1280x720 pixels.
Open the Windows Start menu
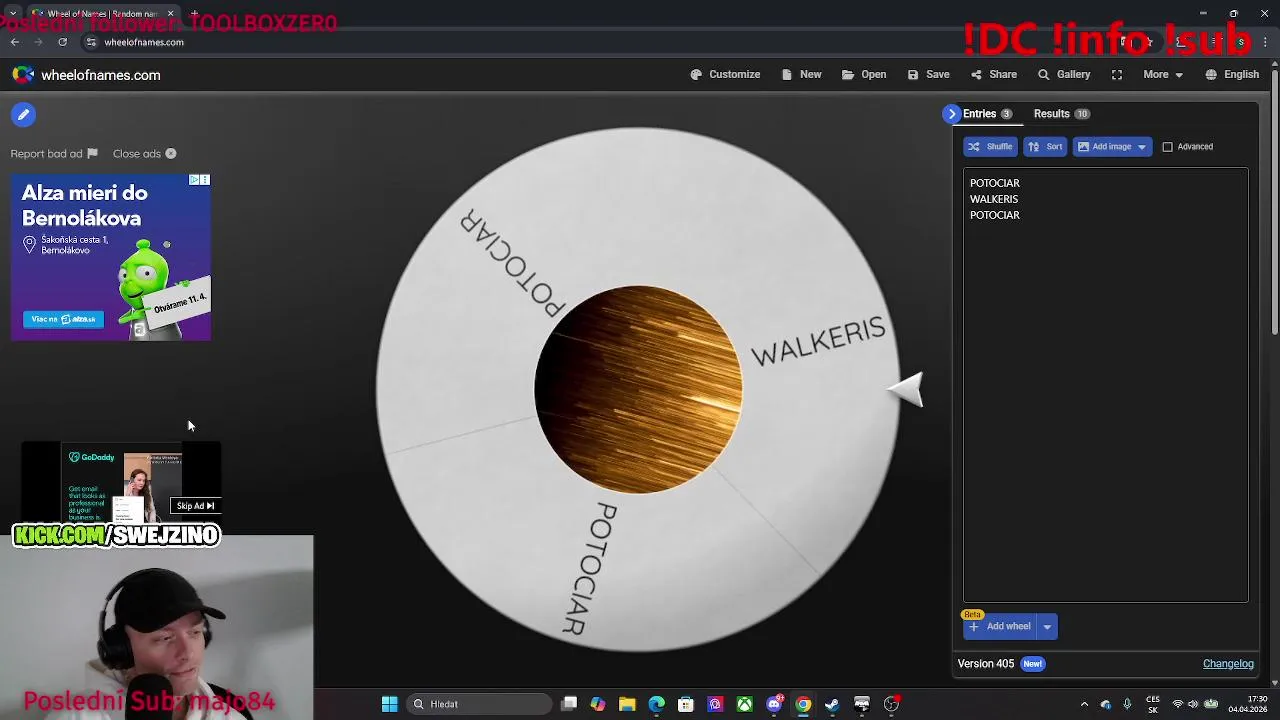[389, 704]
